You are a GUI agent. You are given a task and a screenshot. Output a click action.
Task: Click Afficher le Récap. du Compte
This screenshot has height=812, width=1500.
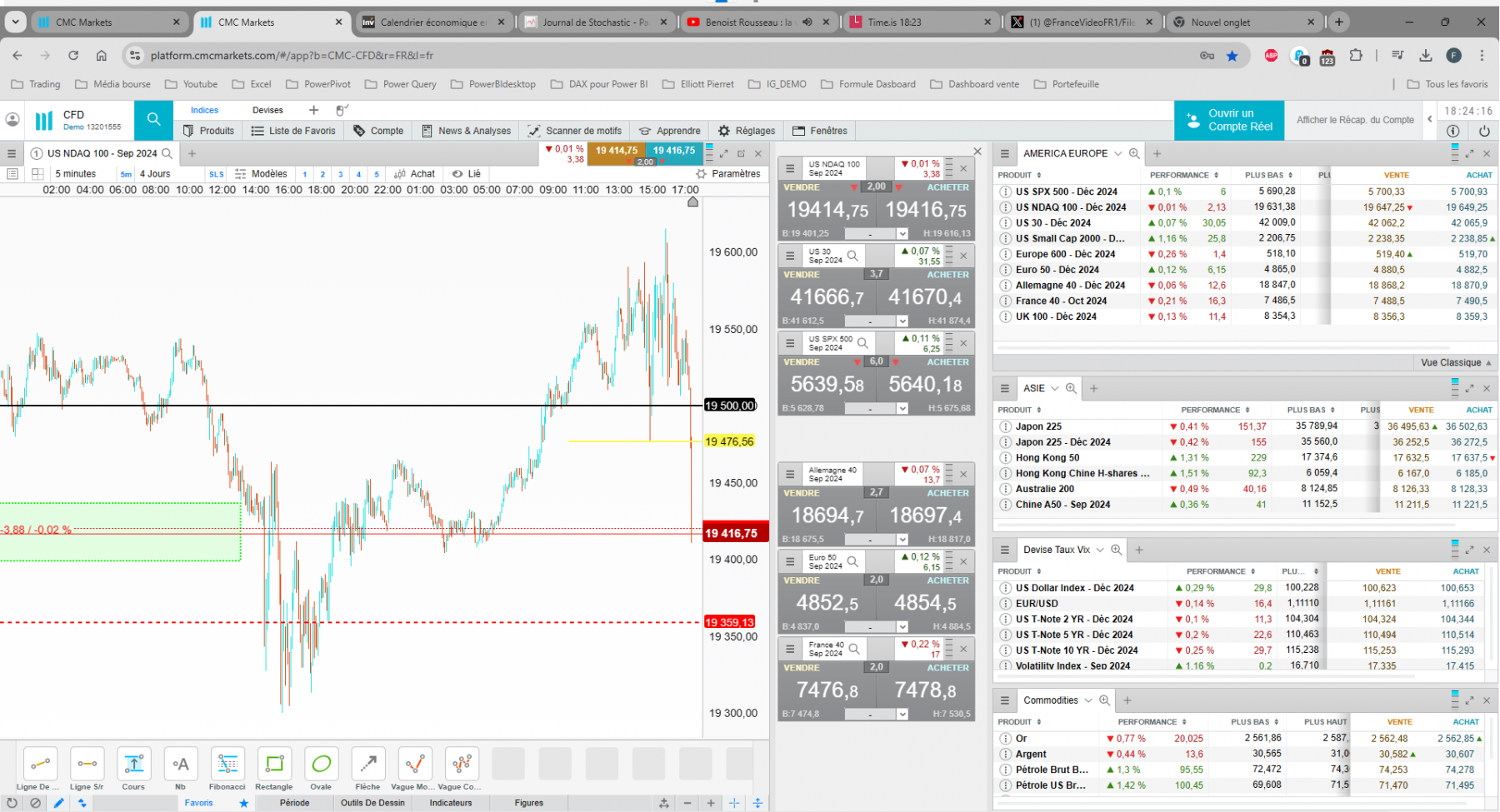(1355, 120)
